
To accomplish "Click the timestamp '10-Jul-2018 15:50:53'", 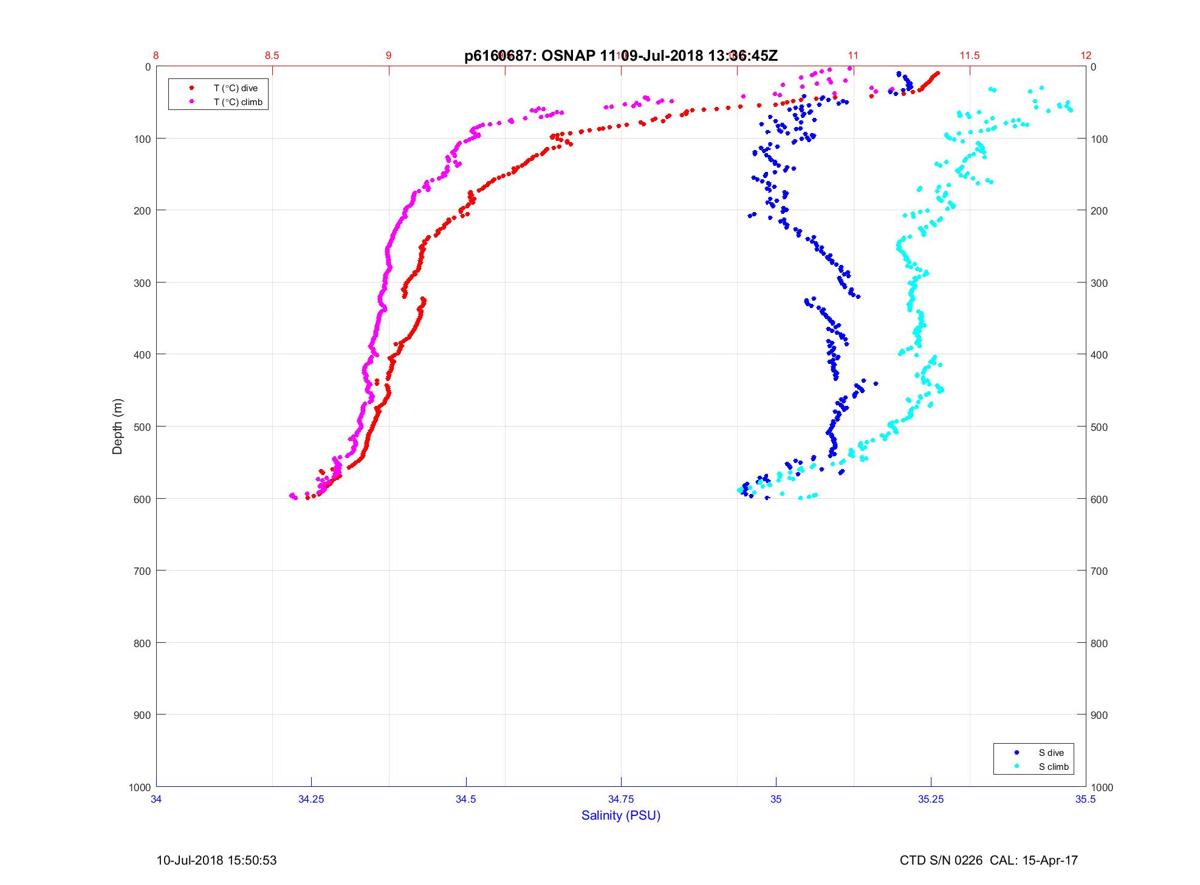I will [x=217, y=860].
